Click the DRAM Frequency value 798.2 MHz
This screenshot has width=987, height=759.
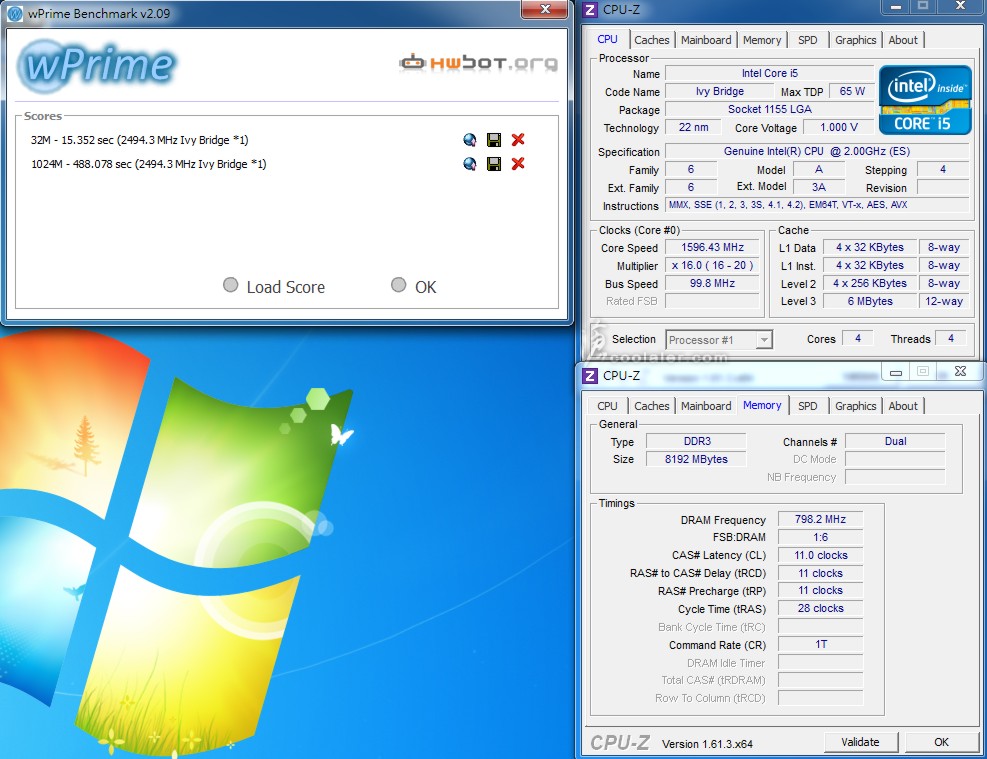pyautogui.click(x=820, y=519)
